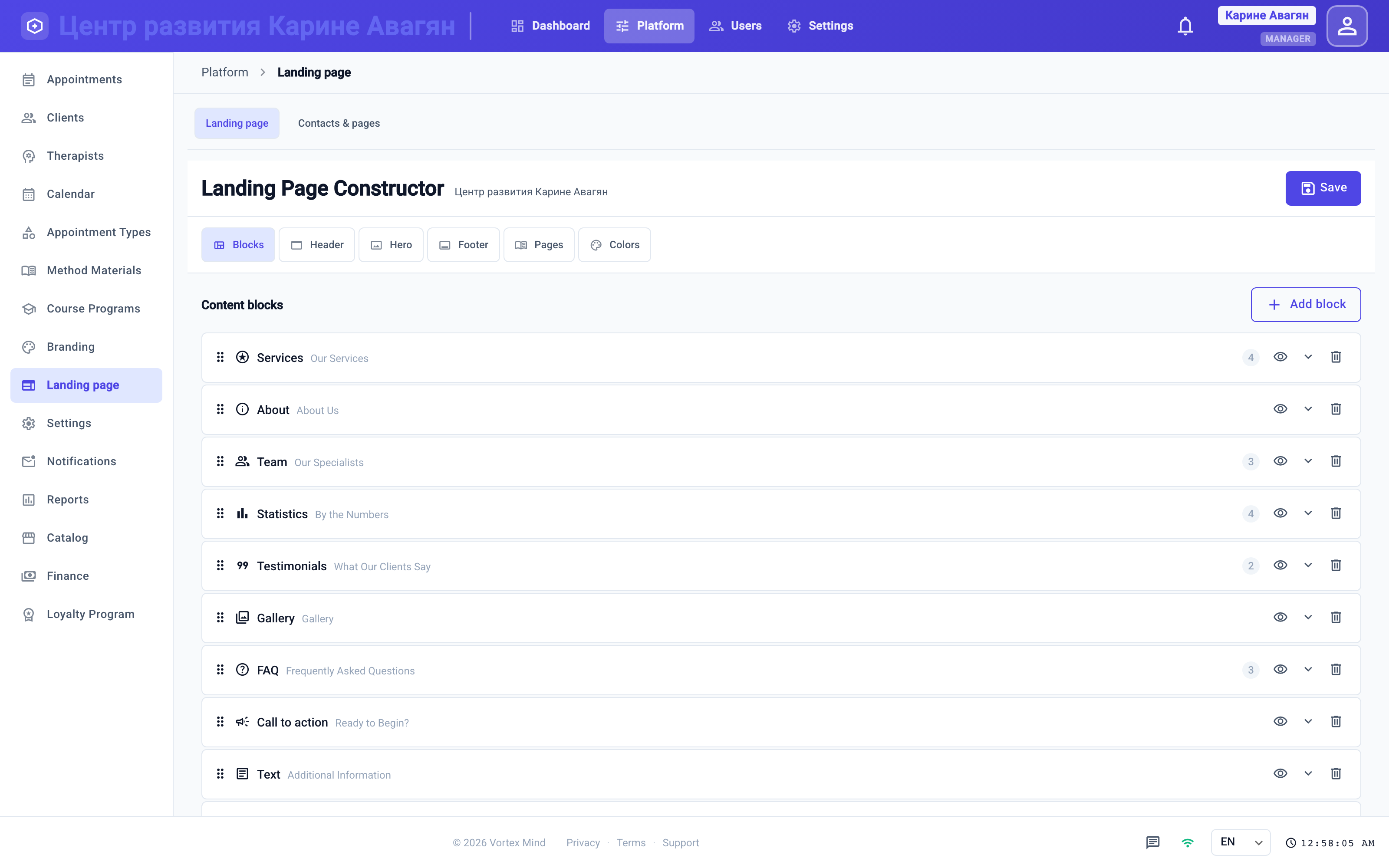The image size is (1389, 868).
Task: Click the drag handle of Team block
Action: point(220,461)
